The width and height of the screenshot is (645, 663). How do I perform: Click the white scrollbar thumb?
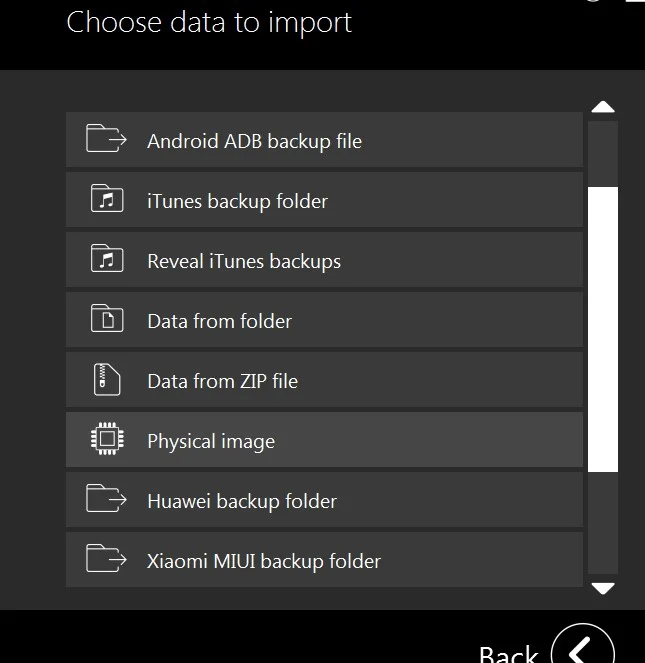click(603, 329)
